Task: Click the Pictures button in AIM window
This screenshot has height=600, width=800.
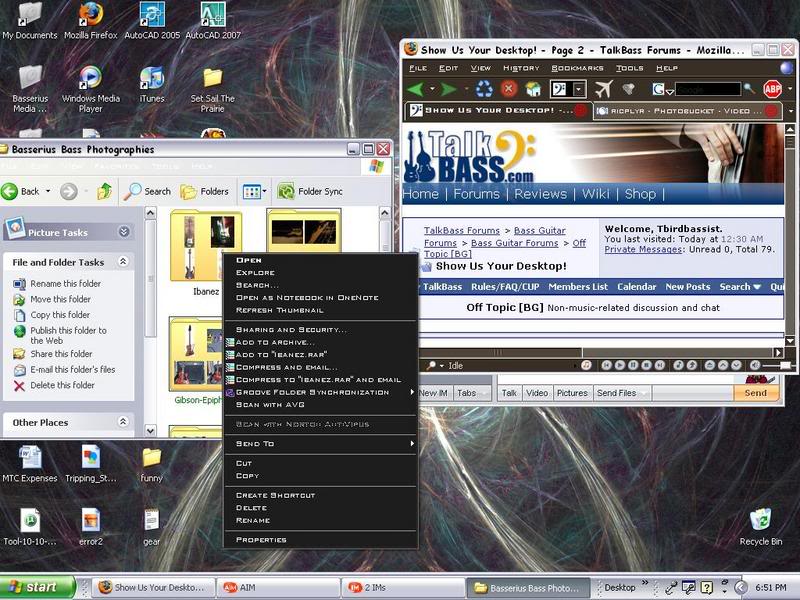Action: pos(572,393)
